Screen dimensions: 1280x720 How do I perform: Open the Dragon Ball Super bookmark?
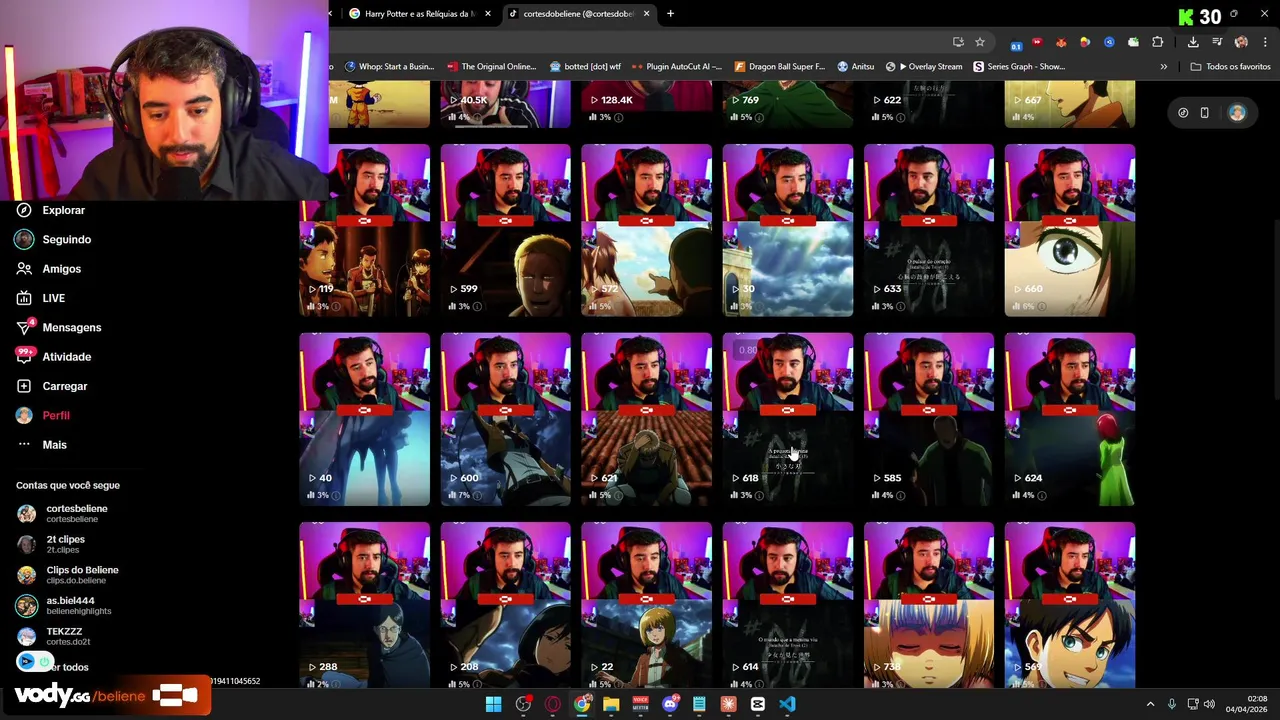click(780, 67)
